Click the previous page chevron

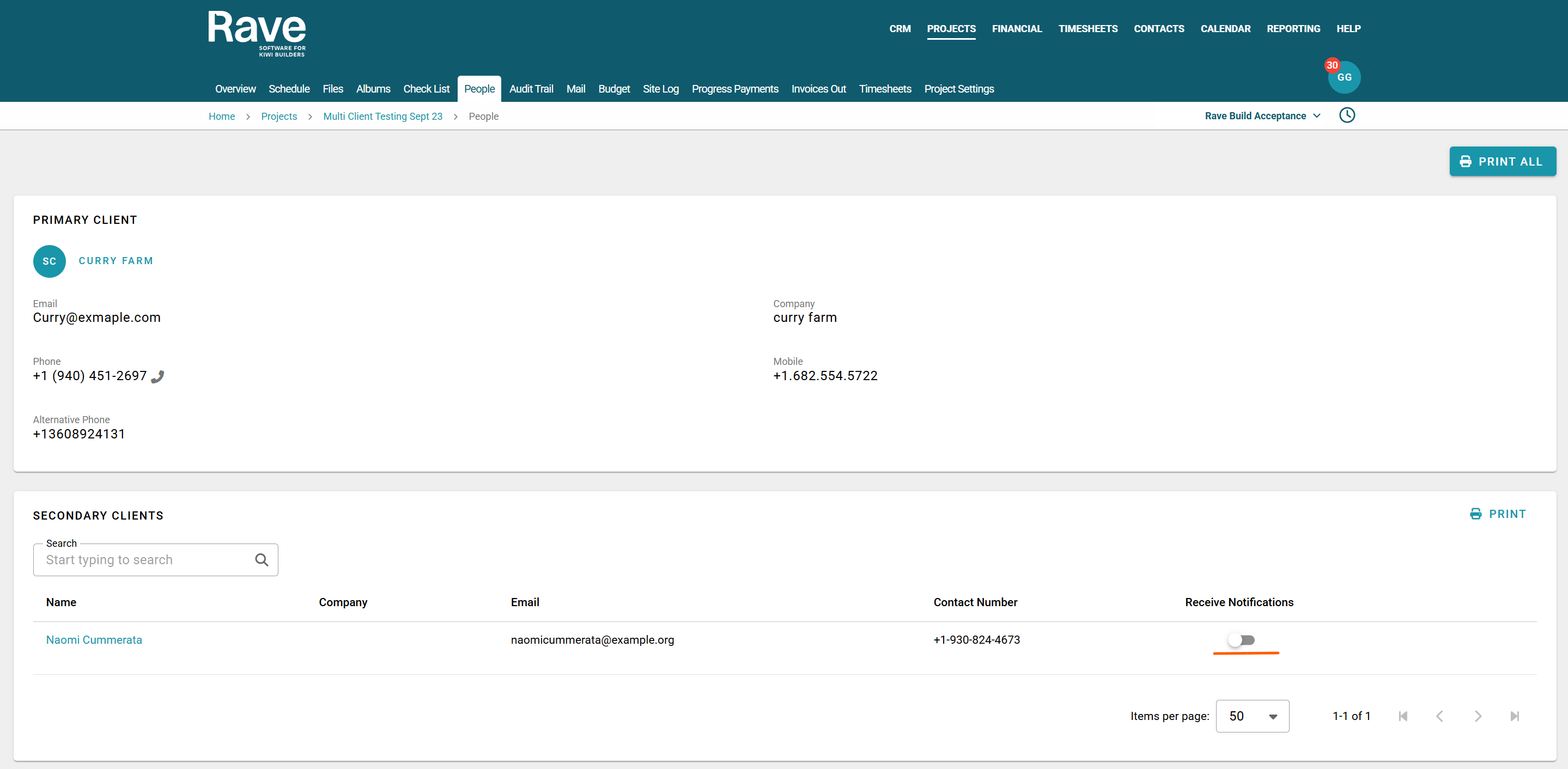click(x=1439, y=716)
